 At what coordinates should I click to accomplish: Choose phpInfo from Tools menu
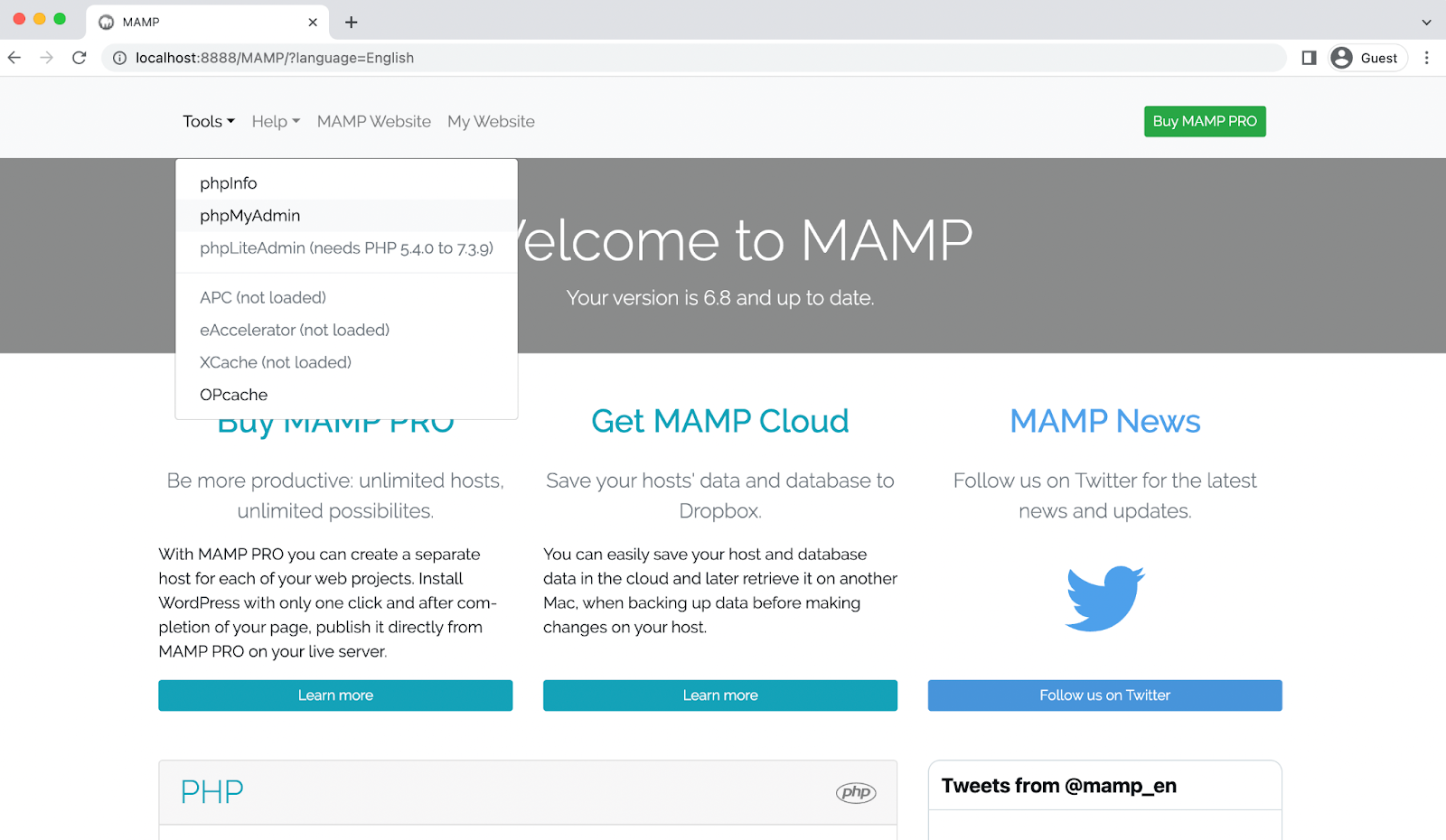pyautogui.click(x=346, y=183)
